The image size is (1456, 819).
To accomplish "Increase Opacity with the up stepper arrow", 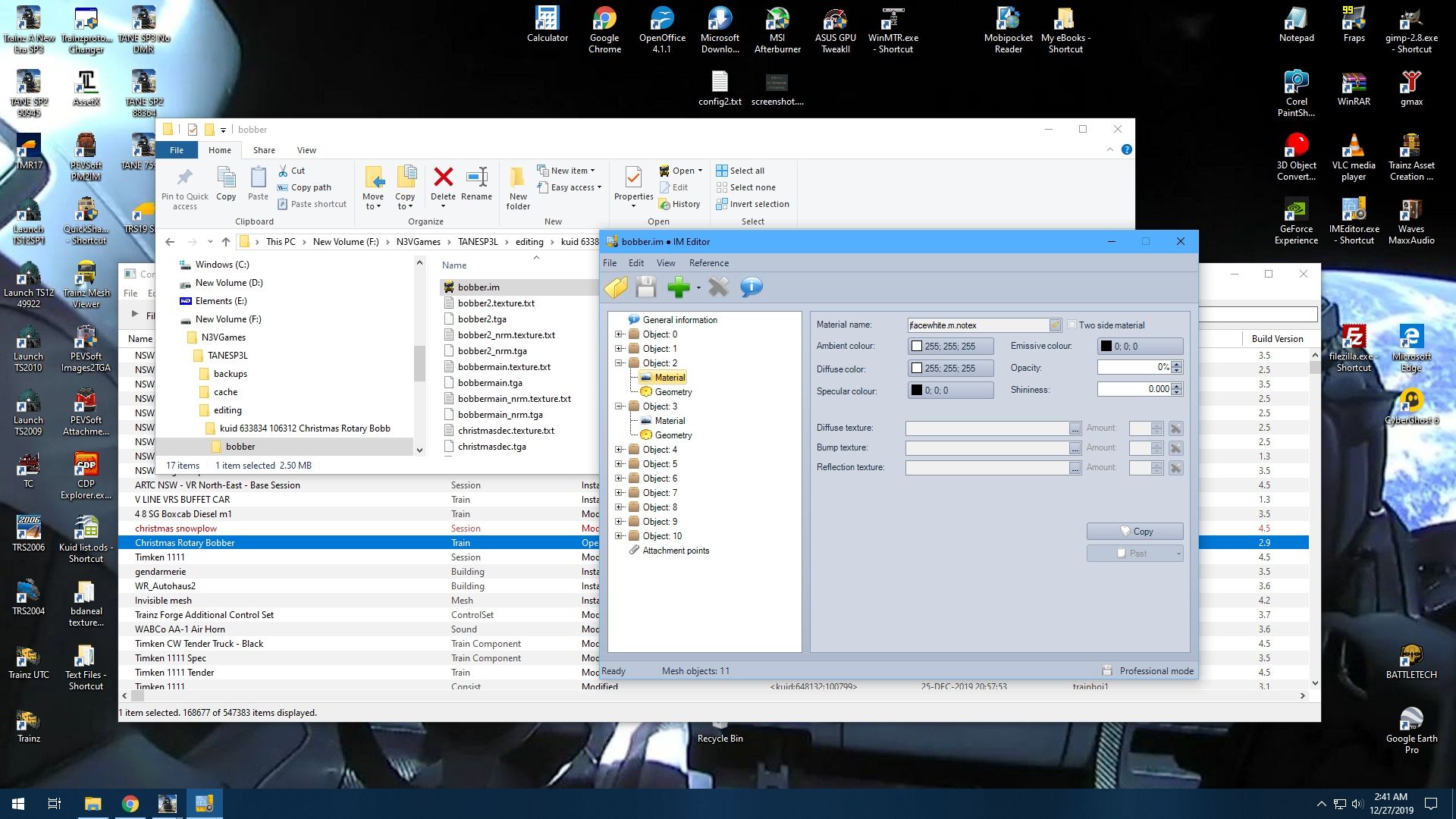I will click(x=1177, y=364).
